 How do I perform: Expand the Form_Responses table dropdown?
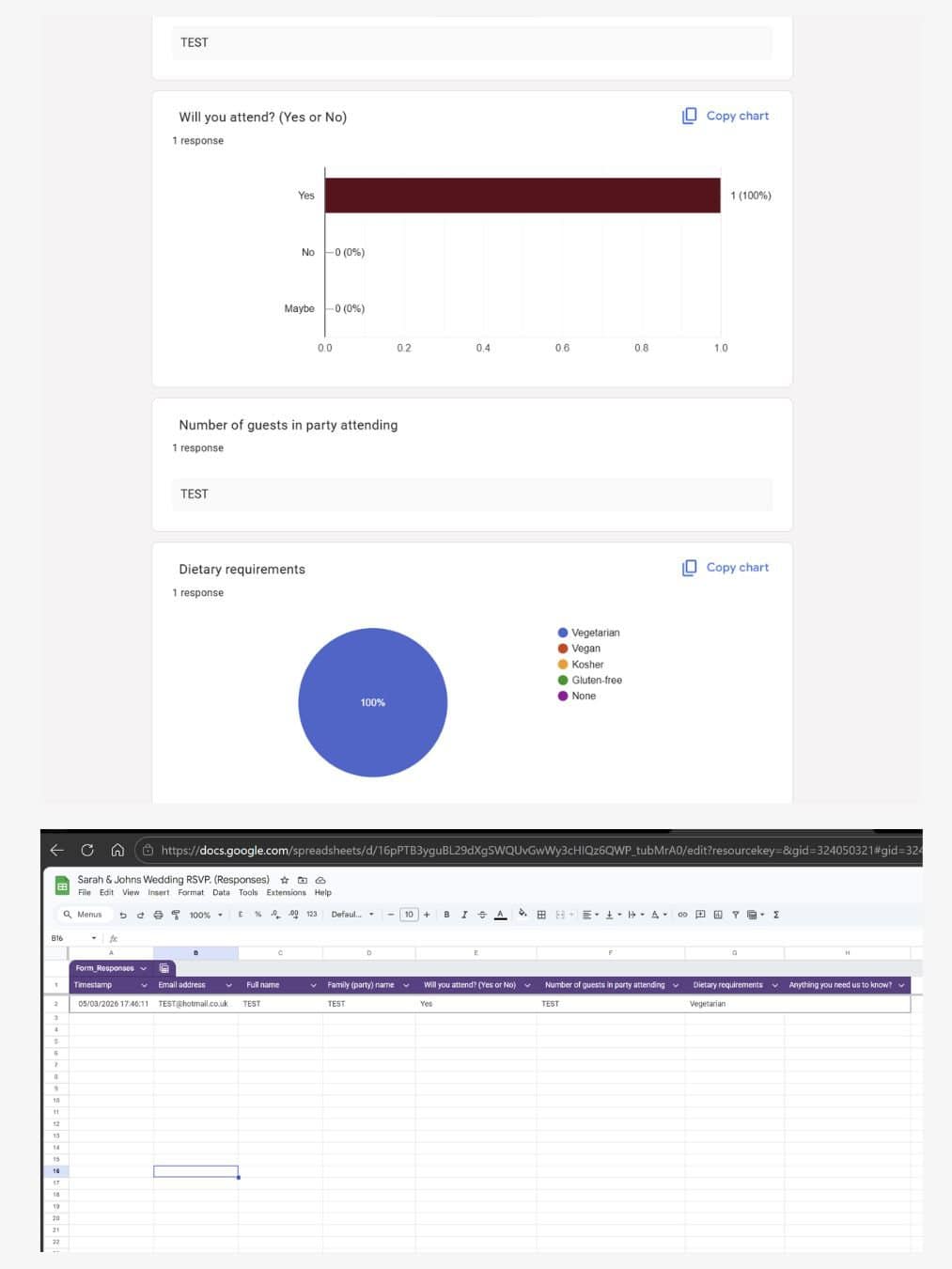[x=144, y=968]
